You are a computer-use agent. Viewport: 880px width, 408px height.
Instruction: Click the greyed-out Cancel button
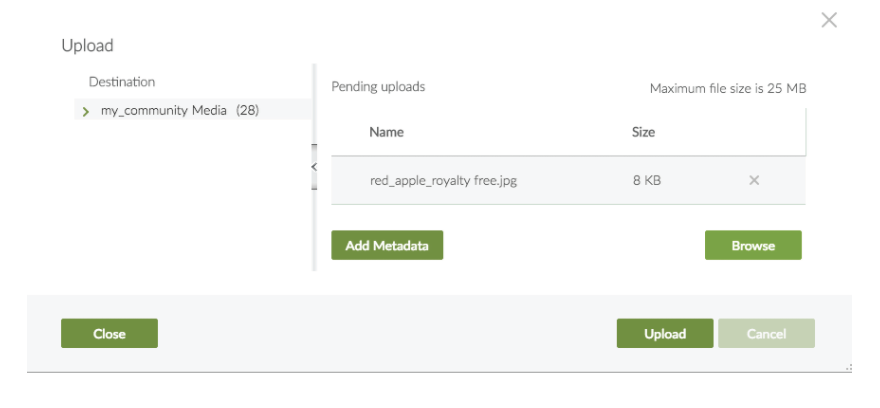click(766, 334)
